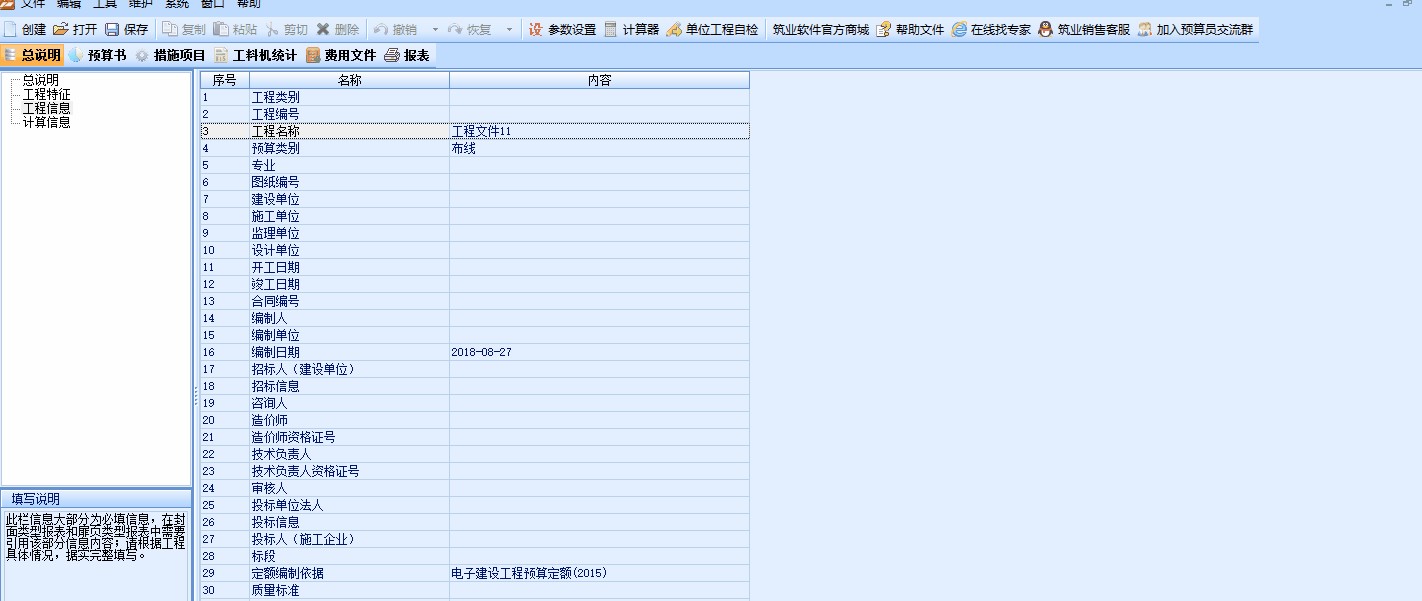Launch the 计算器 calculator tool
The image size is (1422, 601).
(631, 30)
